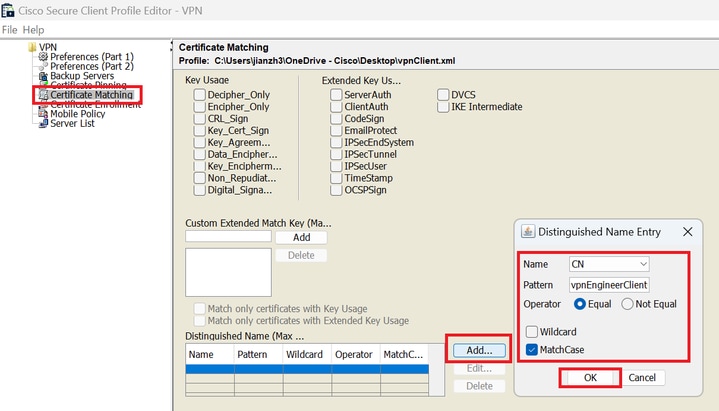Open Backup Servers in the tree
Image resolution: width=719 pixels, height=411 pixels.
point(82,76)
